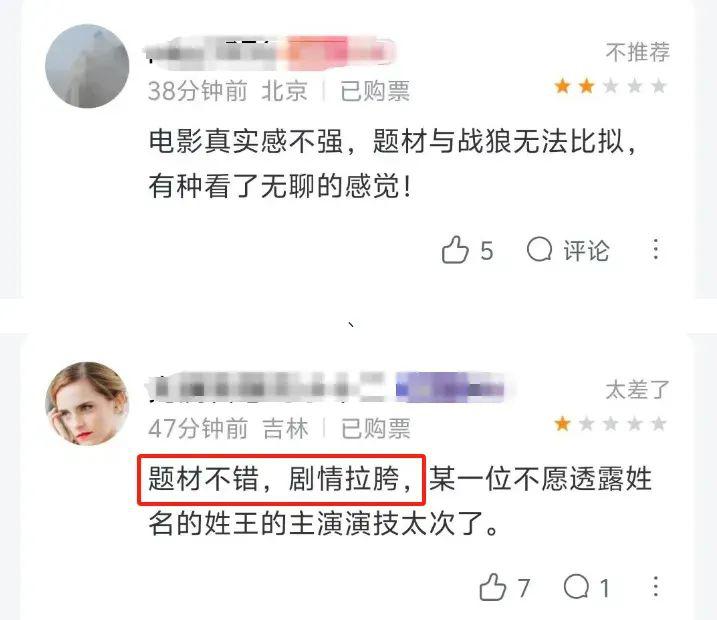Click the blurred username of Beijing reviewer
Screen dimensions: 717x620
pyautogui.click(x=270, y=53)
